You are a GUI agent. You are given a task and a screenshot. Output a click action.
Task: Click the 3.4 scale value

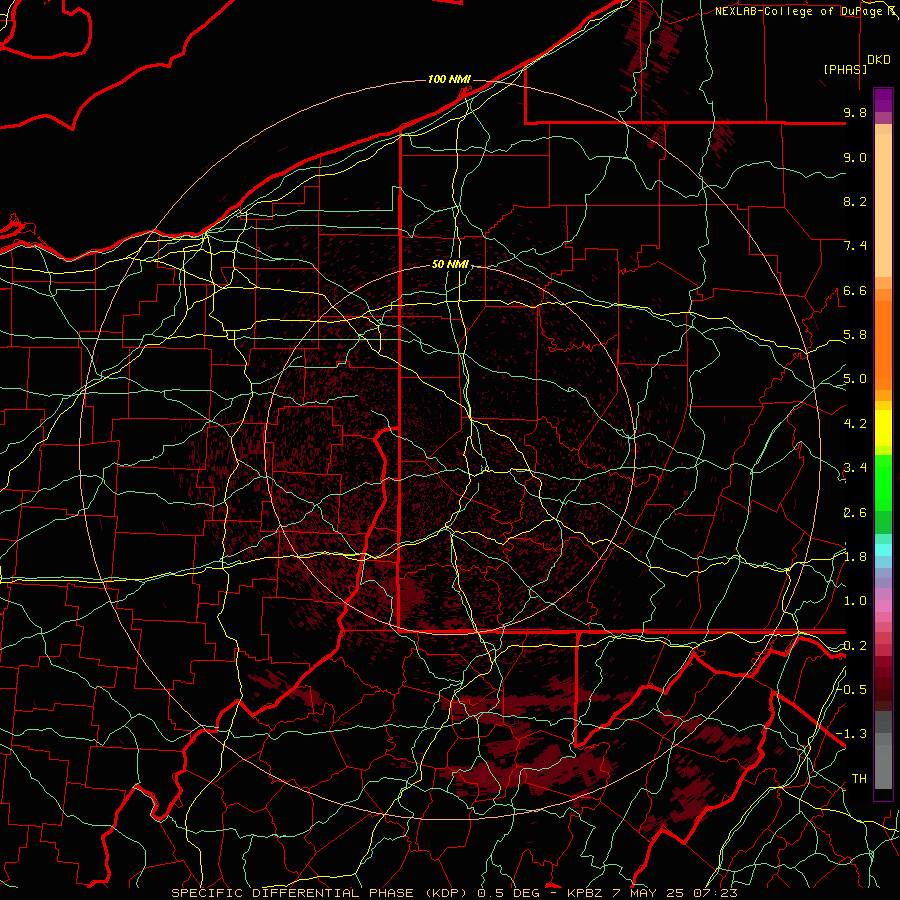[855, 468]
